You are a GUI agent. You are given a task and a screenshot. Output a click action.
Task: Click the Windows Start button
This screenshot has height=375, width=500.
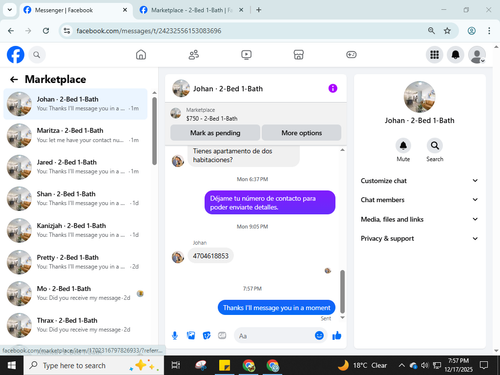click(x=12, y=365)
